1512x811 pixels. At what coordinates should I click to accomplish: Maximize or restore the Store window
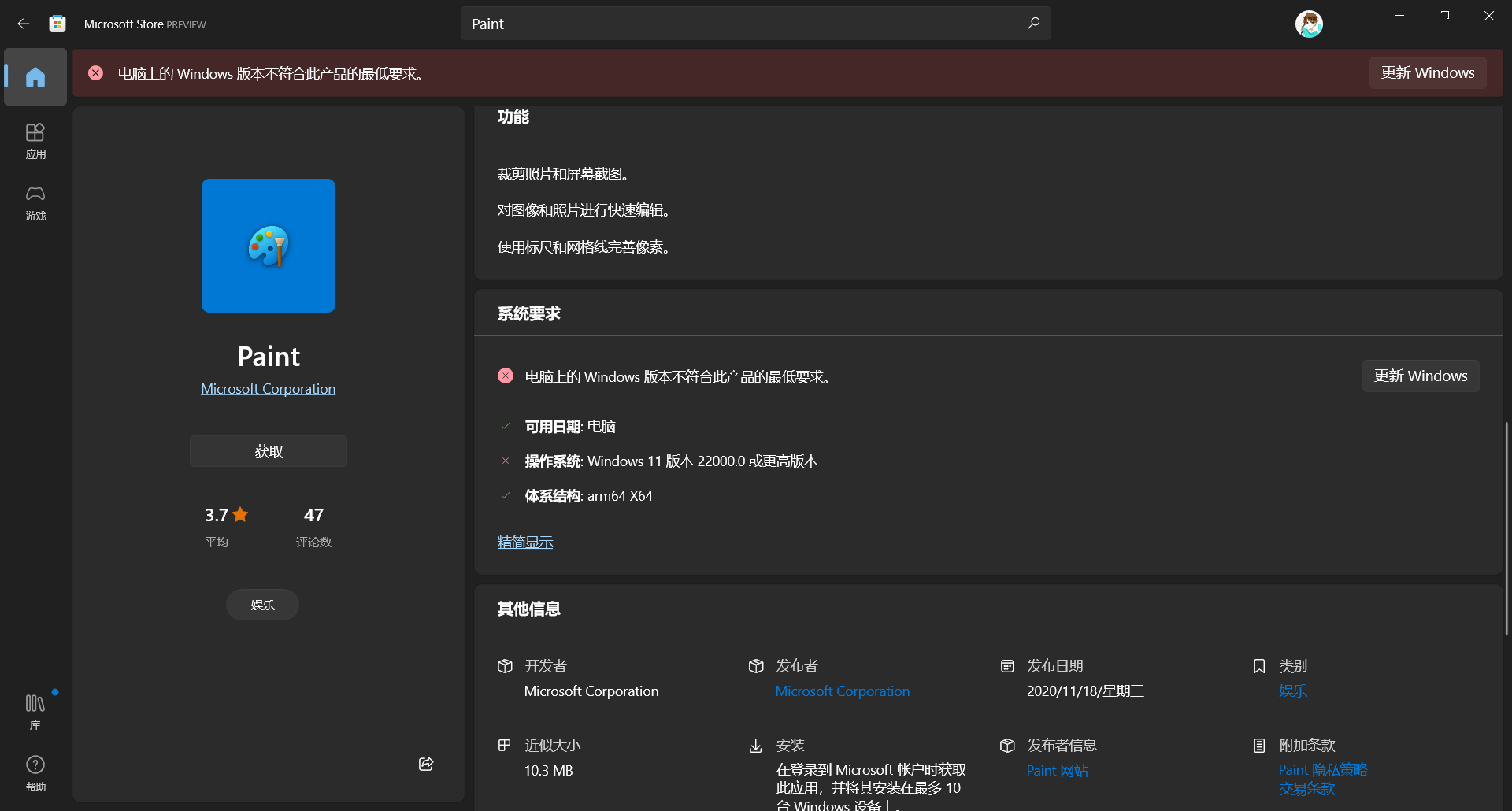coord(1444,16)
